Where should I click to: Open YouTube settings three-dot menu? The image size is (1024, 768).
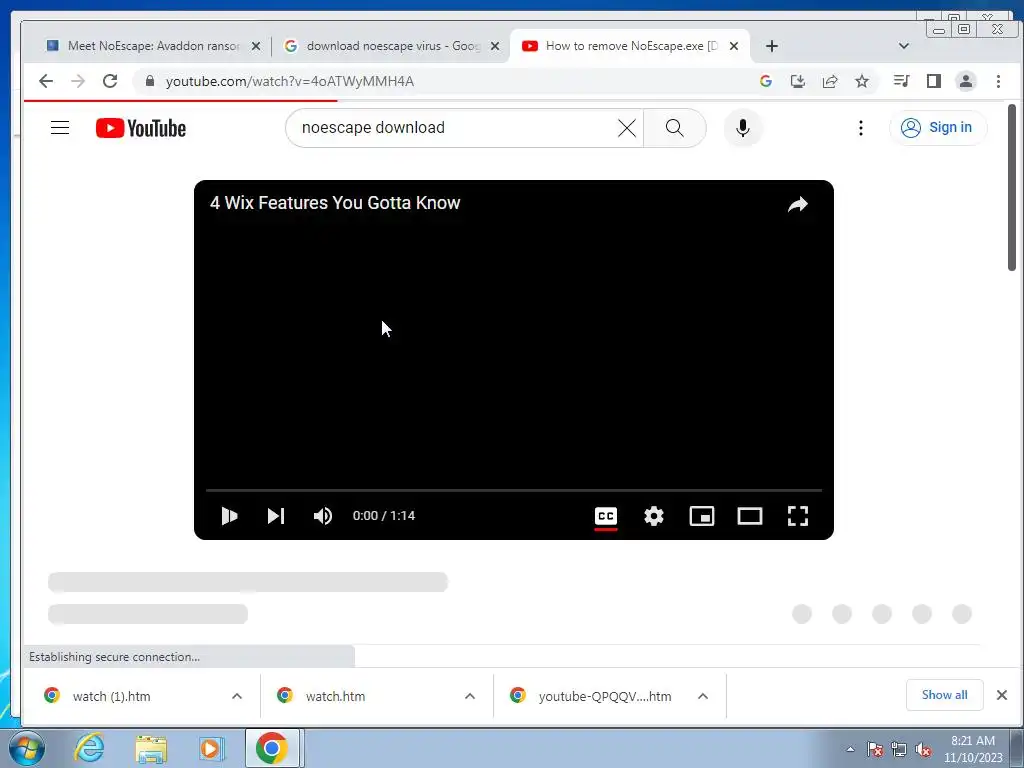pyautogui.click(x=861, y=128)
